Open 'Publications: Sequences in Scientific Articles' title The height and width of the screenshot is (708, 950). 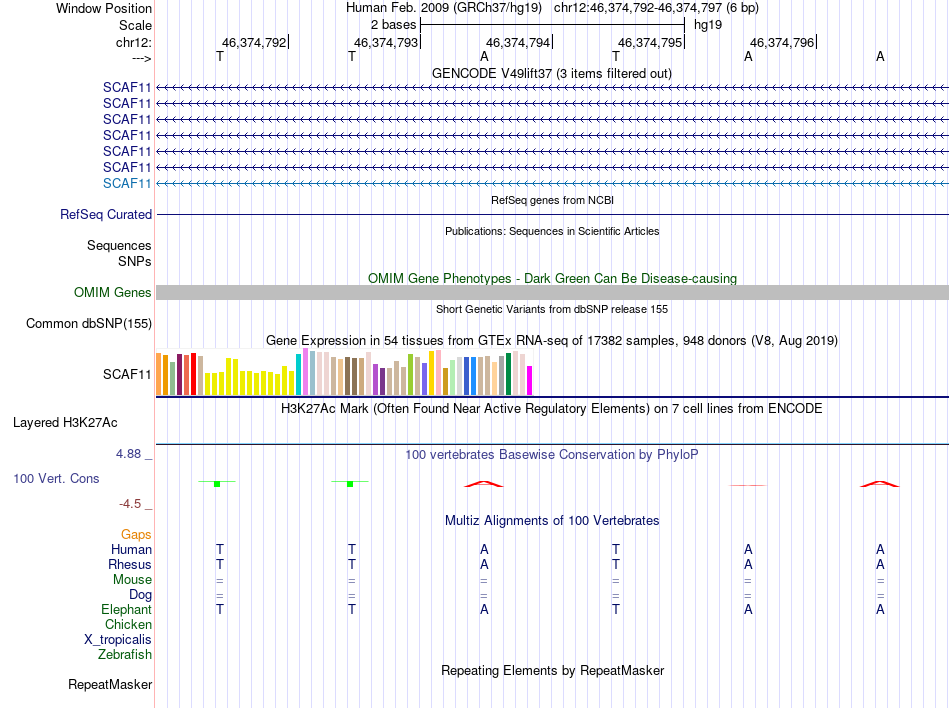552,231
